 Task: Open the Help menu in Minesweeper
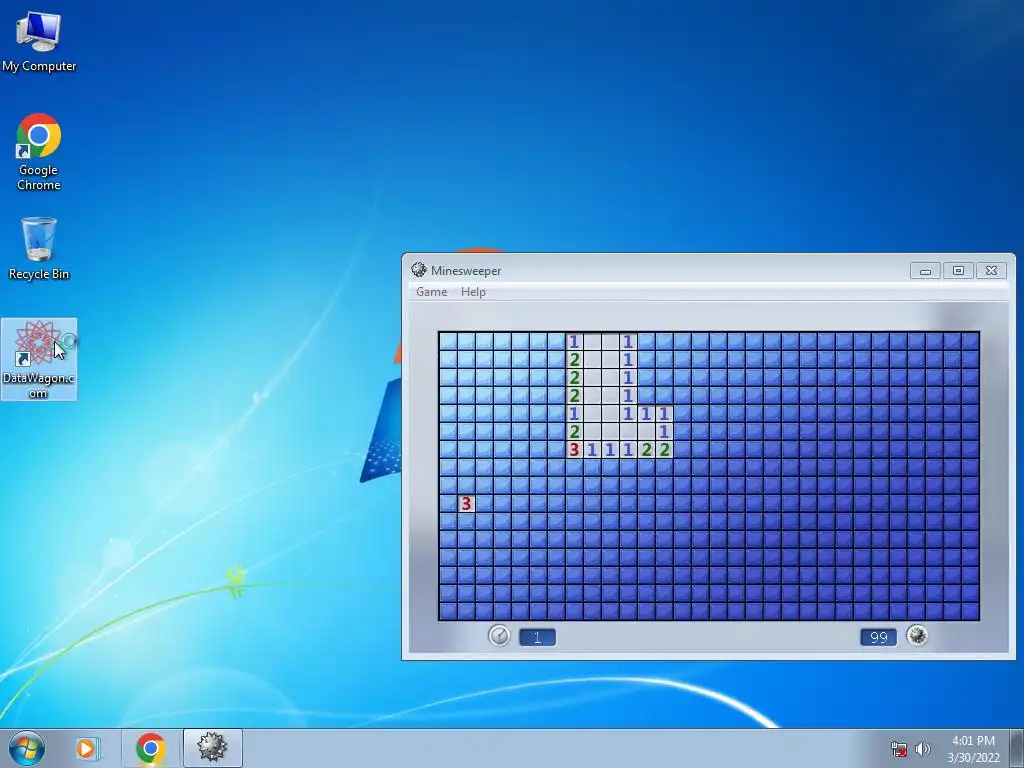click(x=473, y=292)
